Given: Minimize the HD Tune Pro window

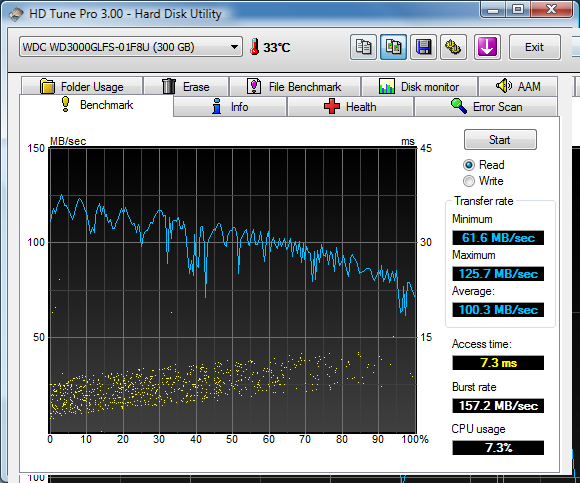Looking at the screenshot, I should 493,10.
